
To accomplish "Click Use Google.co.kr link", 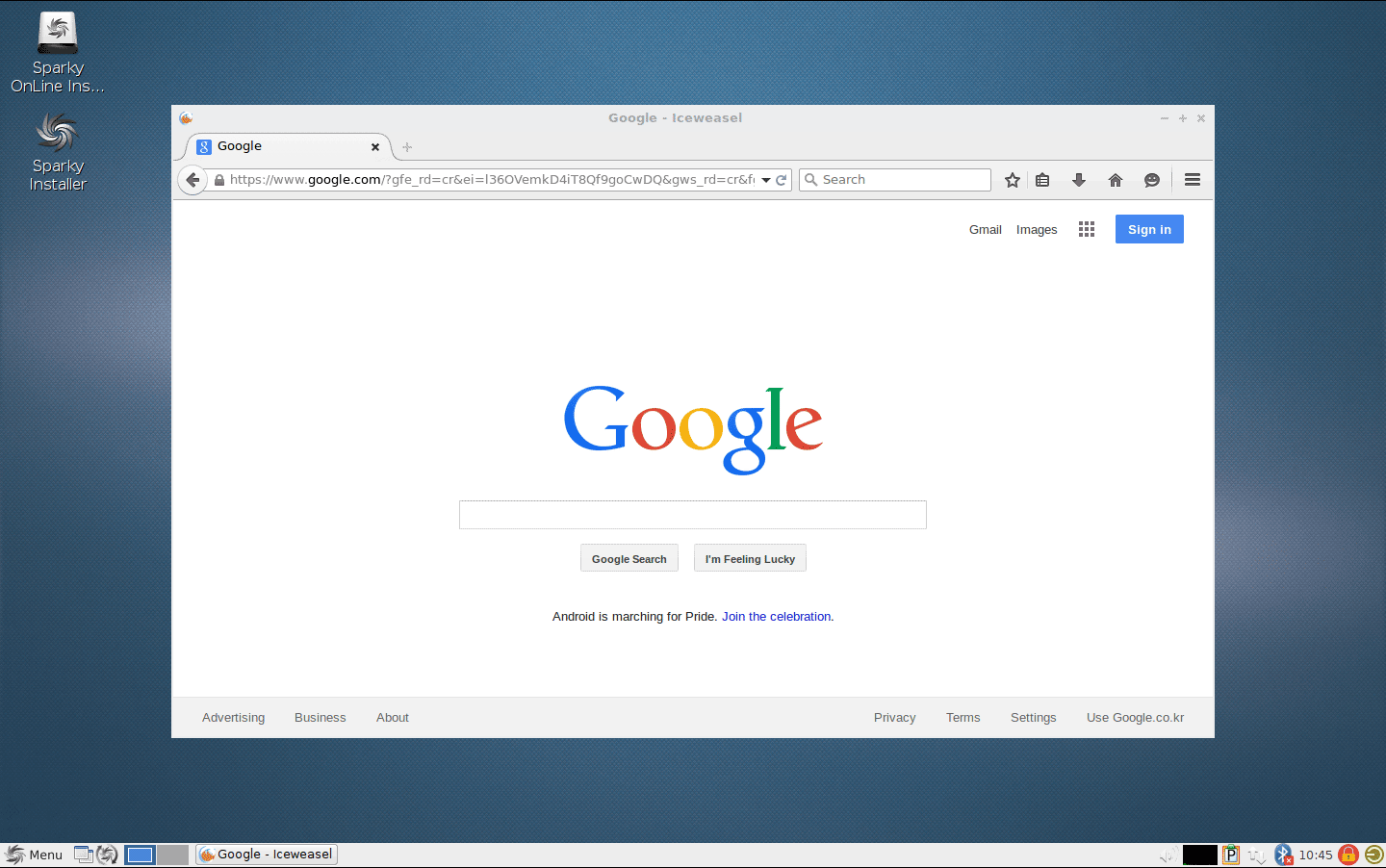I will (x=1136, y=718).
